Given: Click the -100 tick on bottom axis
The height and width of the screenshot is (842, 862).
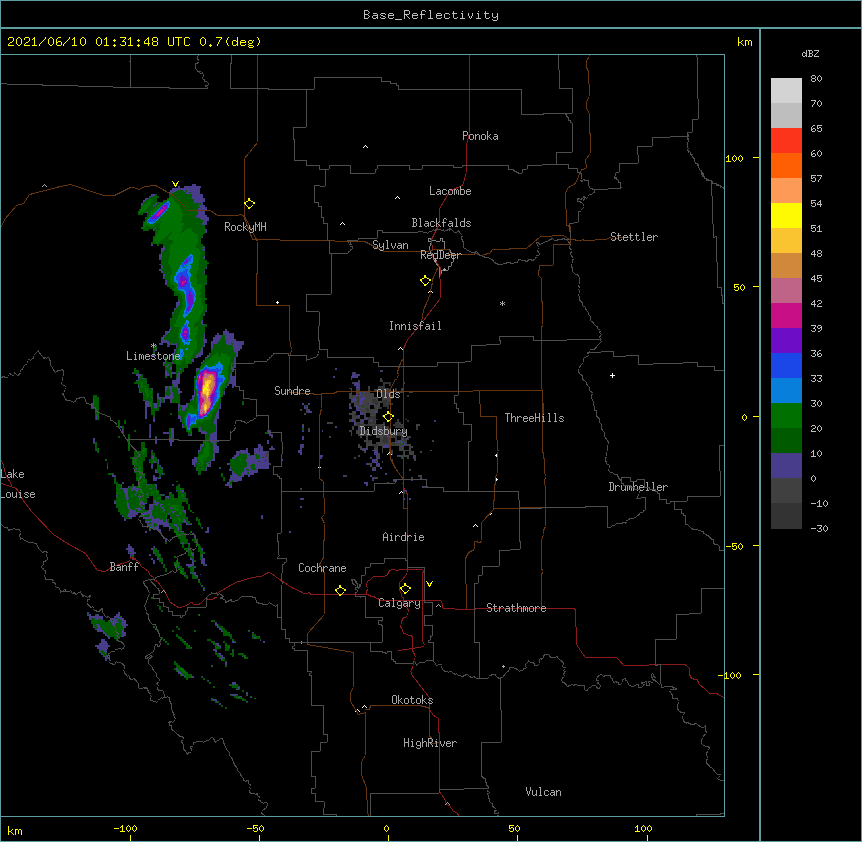Looking at the screenshot, I should [126, 829].
